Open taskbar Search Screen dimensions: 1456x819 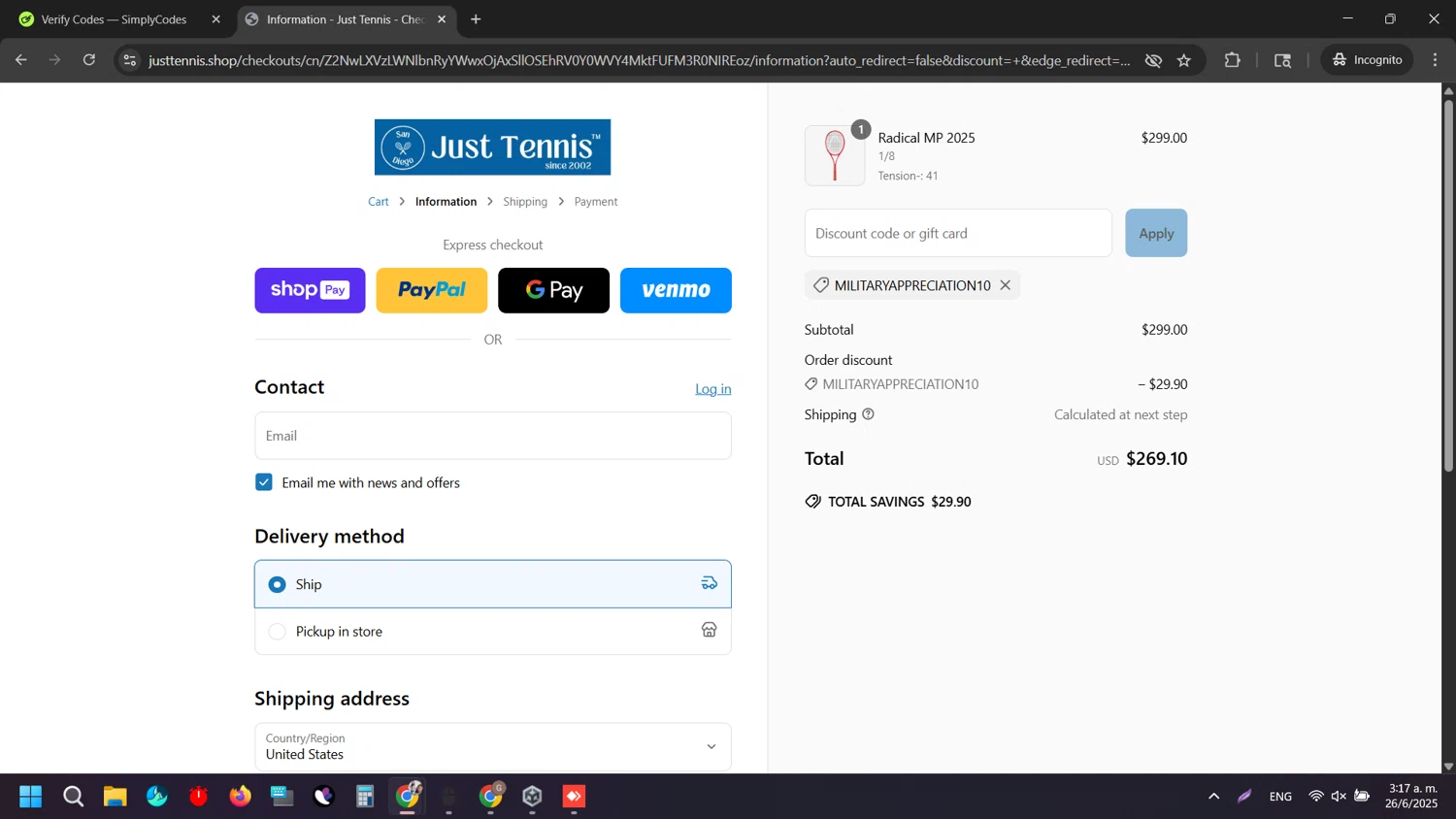point(73,797)
